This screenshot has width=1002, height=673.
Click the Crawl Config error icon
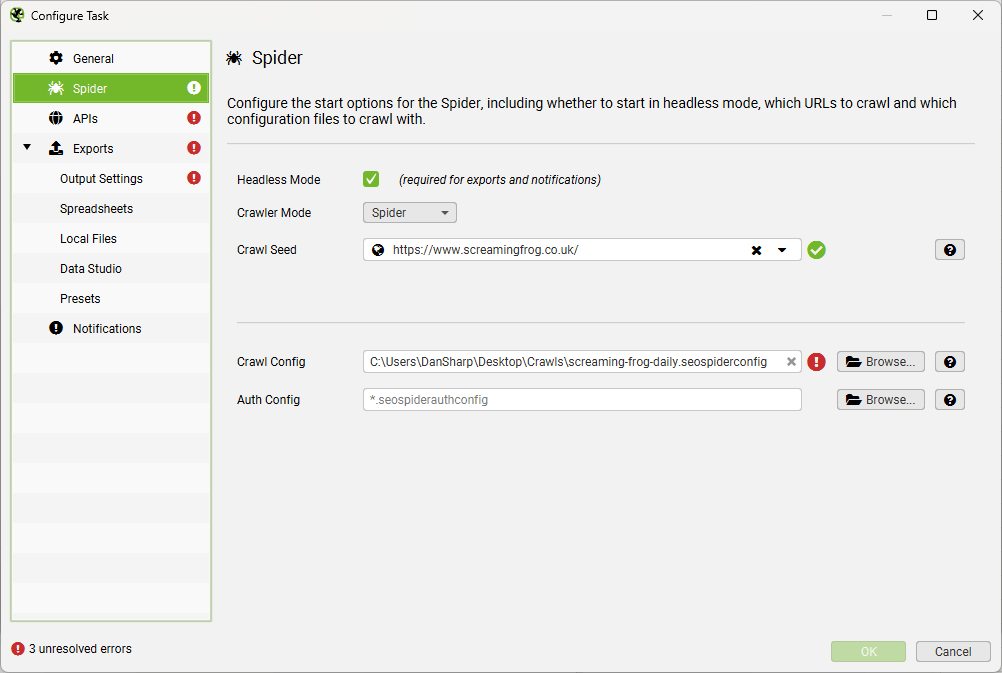pos(817,362)
